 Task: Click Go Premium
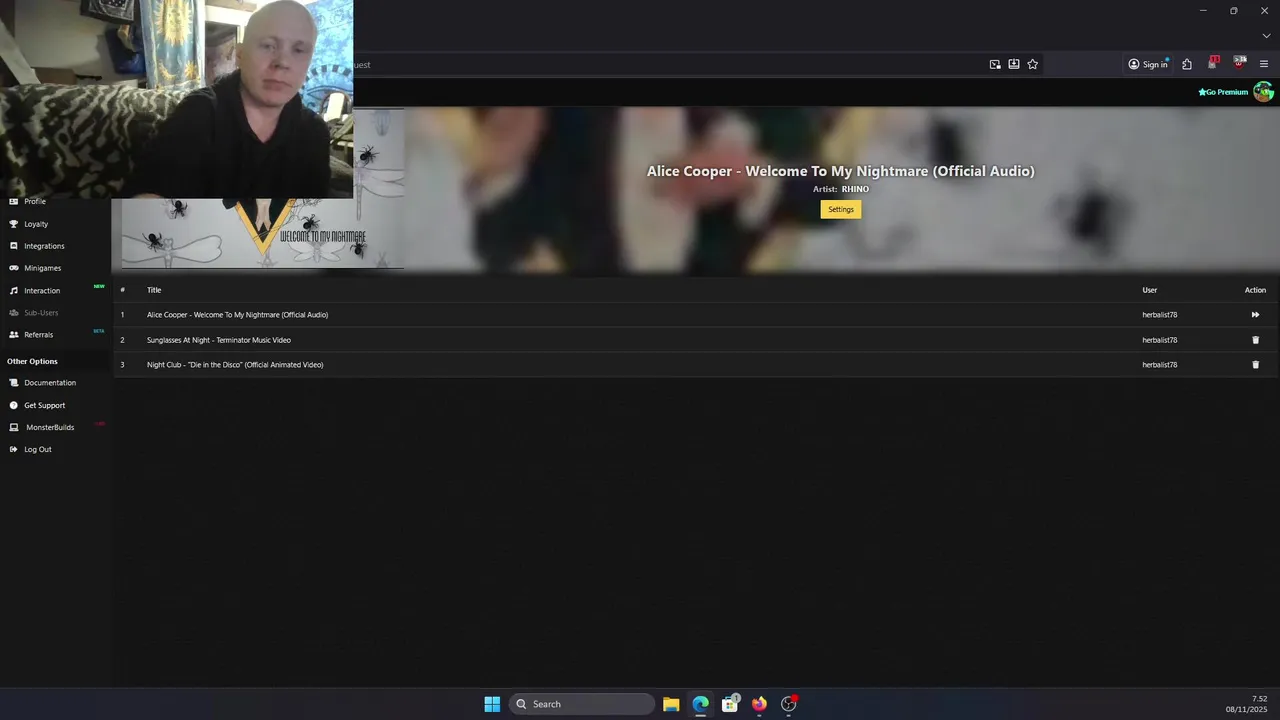coord(1223,92)
